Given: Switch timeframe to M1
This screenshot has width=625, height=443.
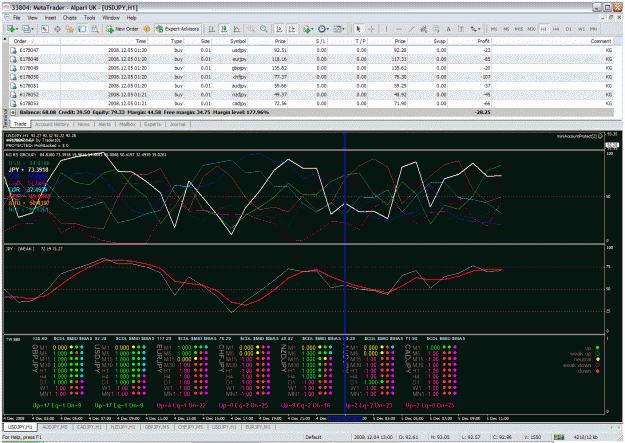Looking at the screenshot, I should 494,29.
